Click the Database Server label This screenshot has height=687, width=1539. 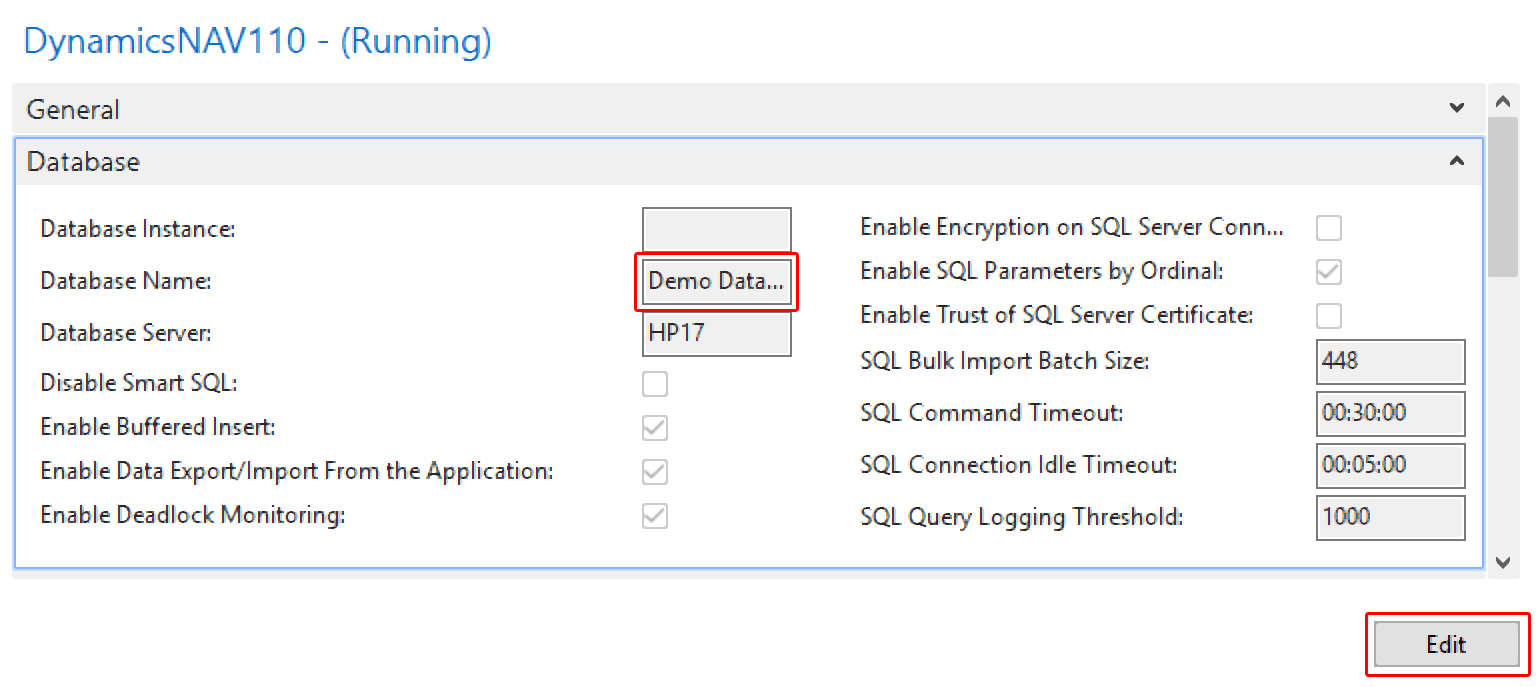[126, 332]
